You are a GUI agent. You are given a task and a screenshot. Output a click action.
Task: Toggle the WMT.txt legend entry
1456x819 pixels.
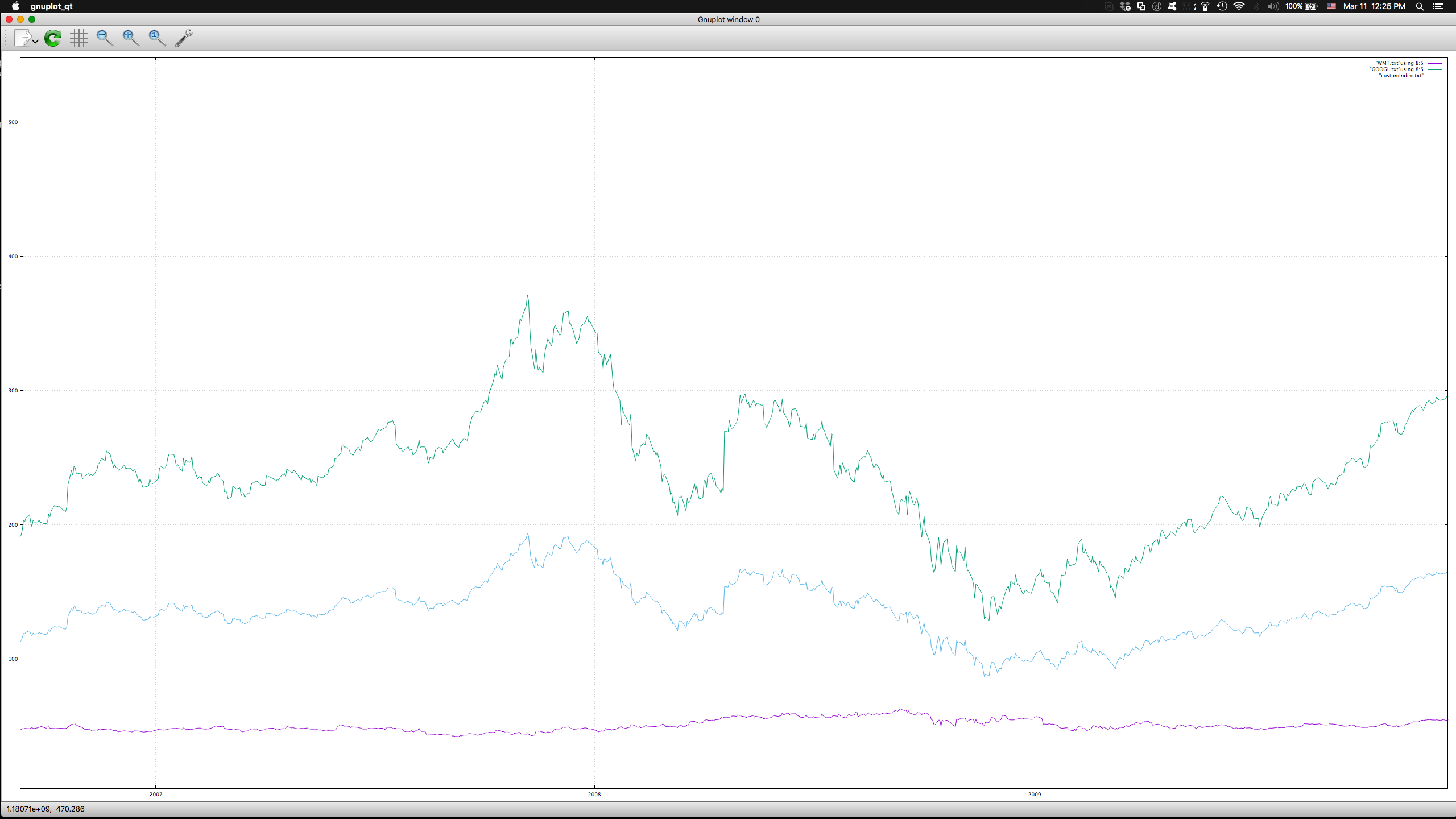pos(1399,63)
